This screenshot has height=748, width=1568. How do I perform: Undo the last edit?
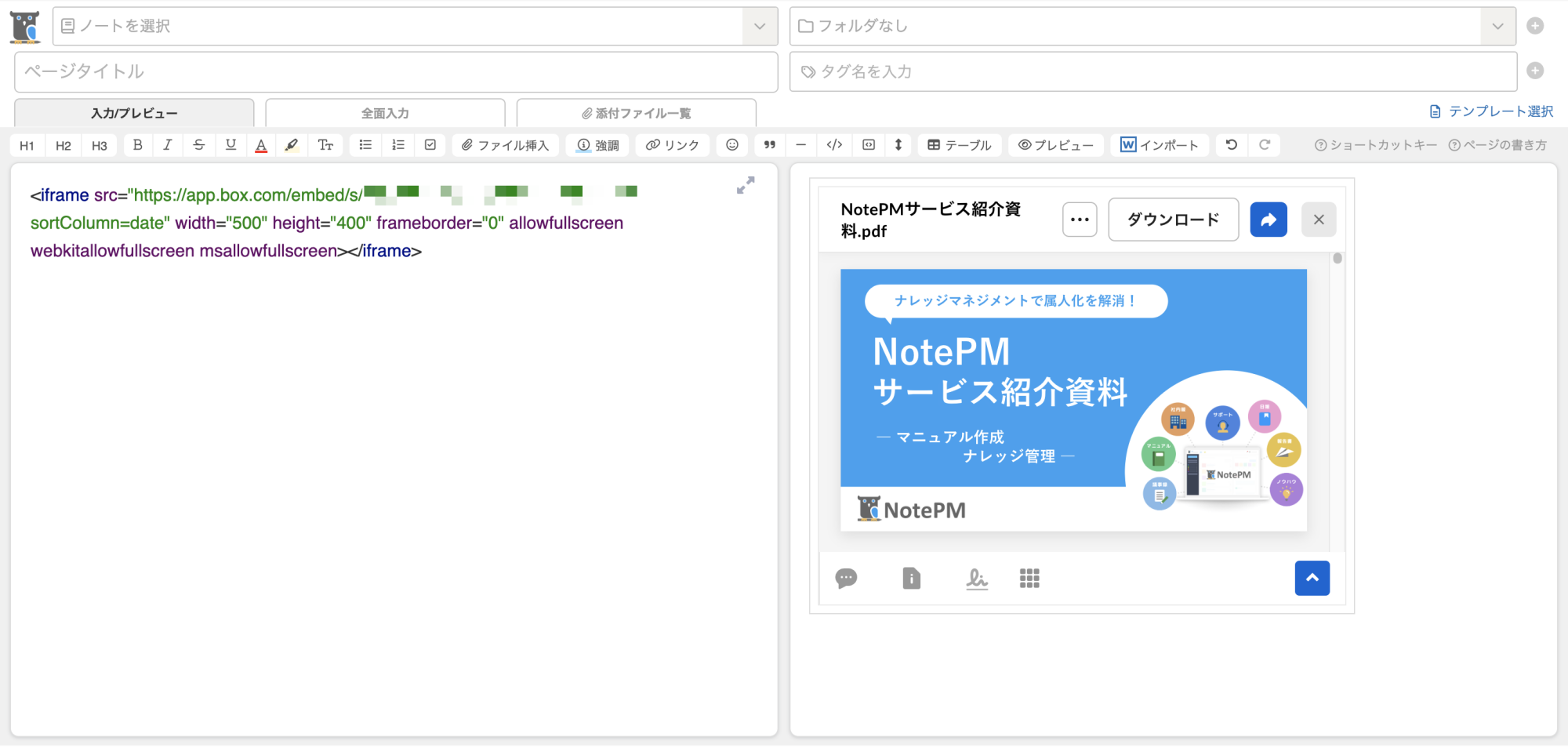click(1232, 145)
